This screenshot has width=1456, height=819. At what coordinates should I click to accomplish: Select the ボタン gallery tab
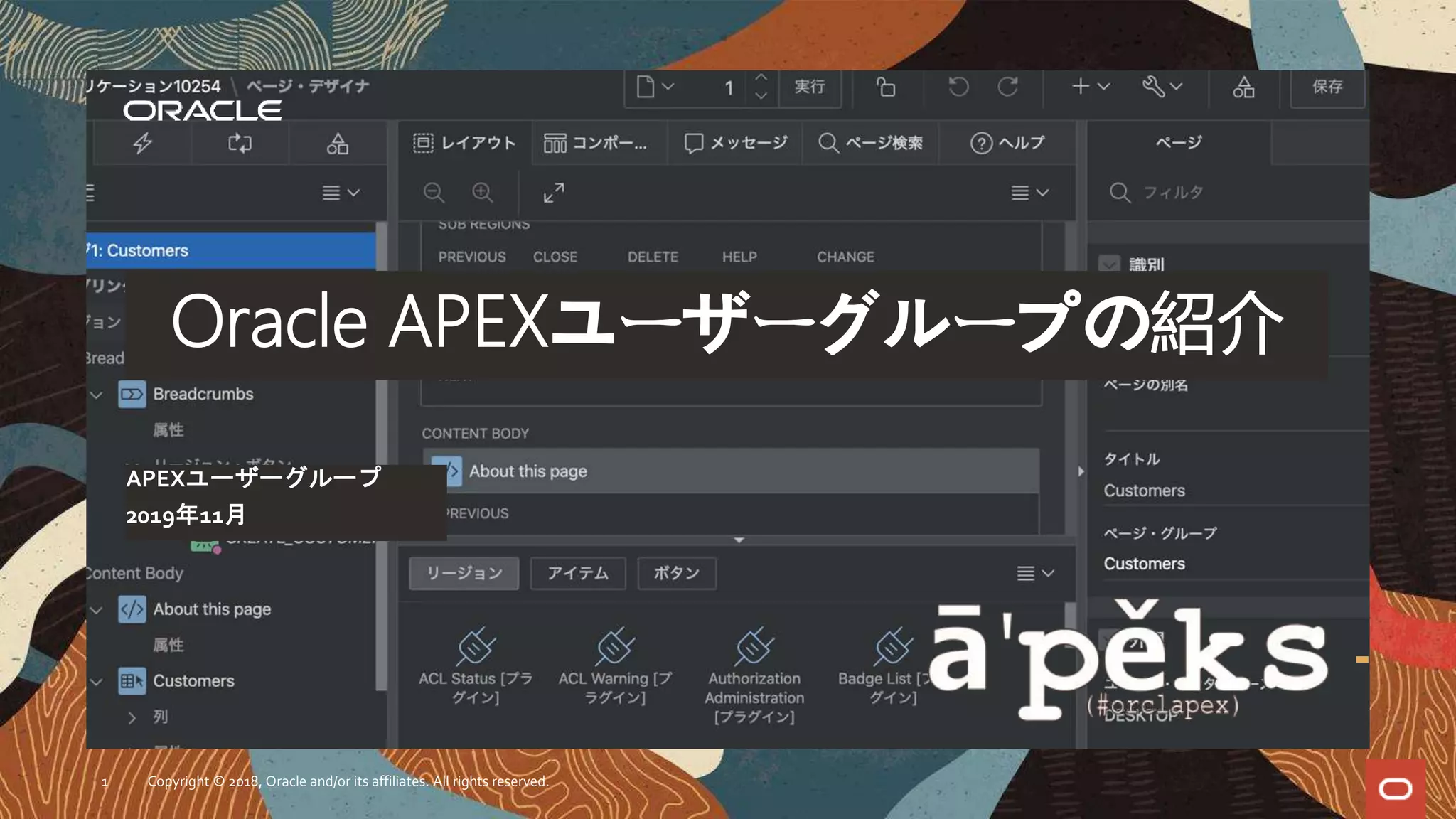coord(677,573)
